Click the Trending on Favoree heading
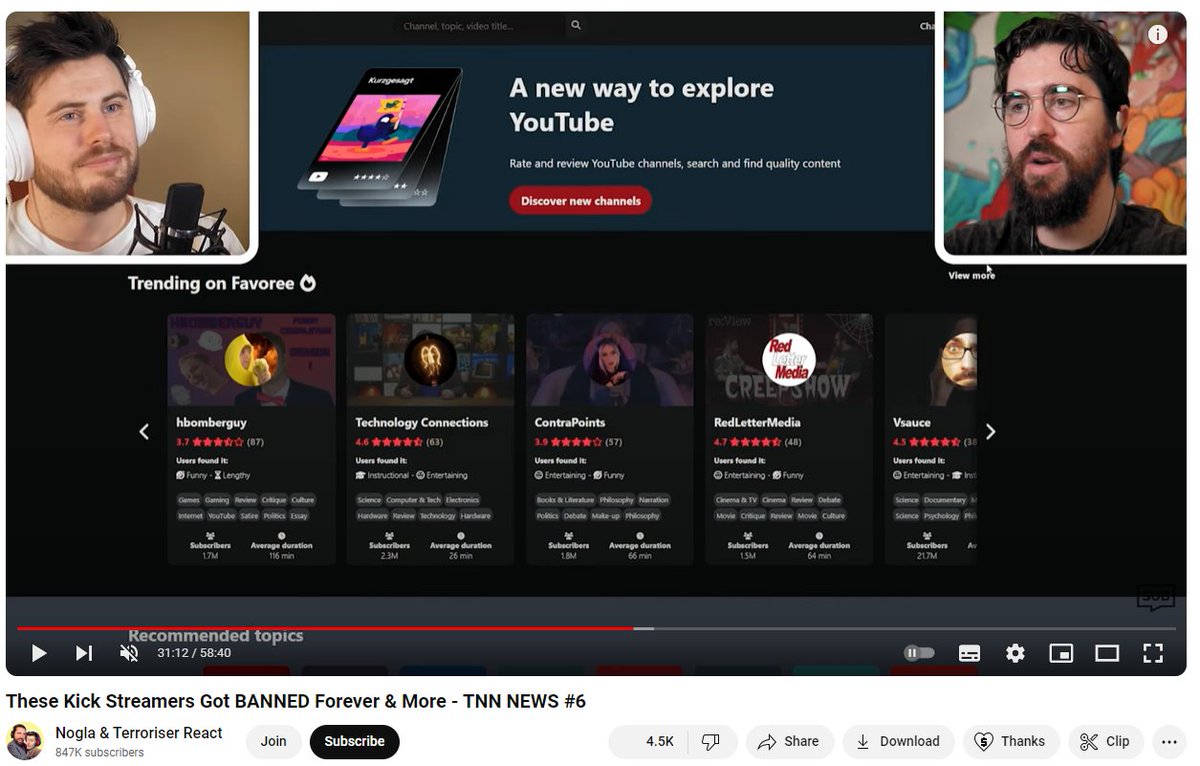This screenshot has width=1200, height=766. (x=211, y=283)
